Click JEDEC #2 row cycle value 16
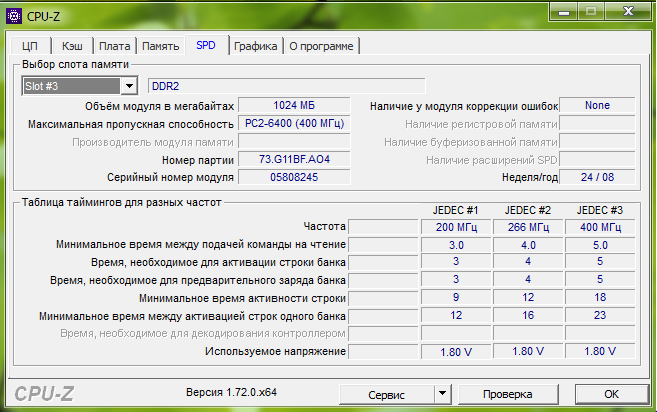This screenshot has width=657, height=412. tap(528, 316)
